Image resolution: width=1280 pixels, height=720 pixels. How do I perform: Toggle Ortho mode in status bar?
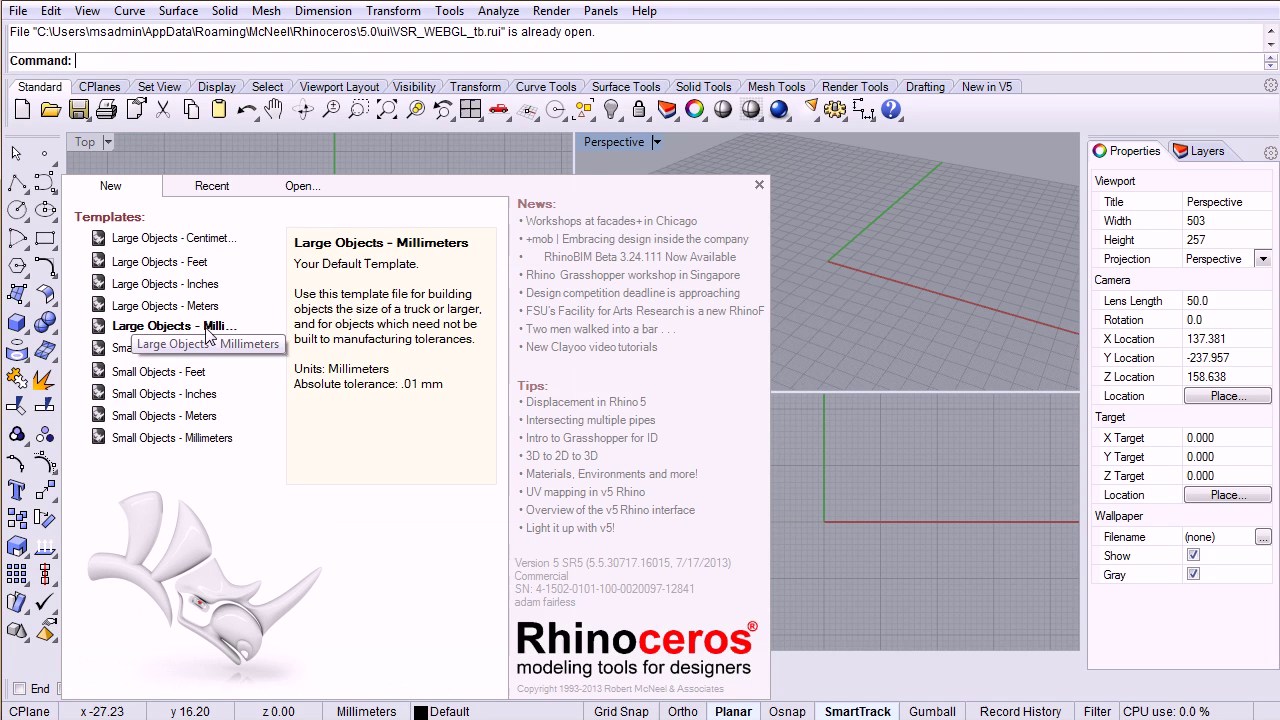coord(683,712)
